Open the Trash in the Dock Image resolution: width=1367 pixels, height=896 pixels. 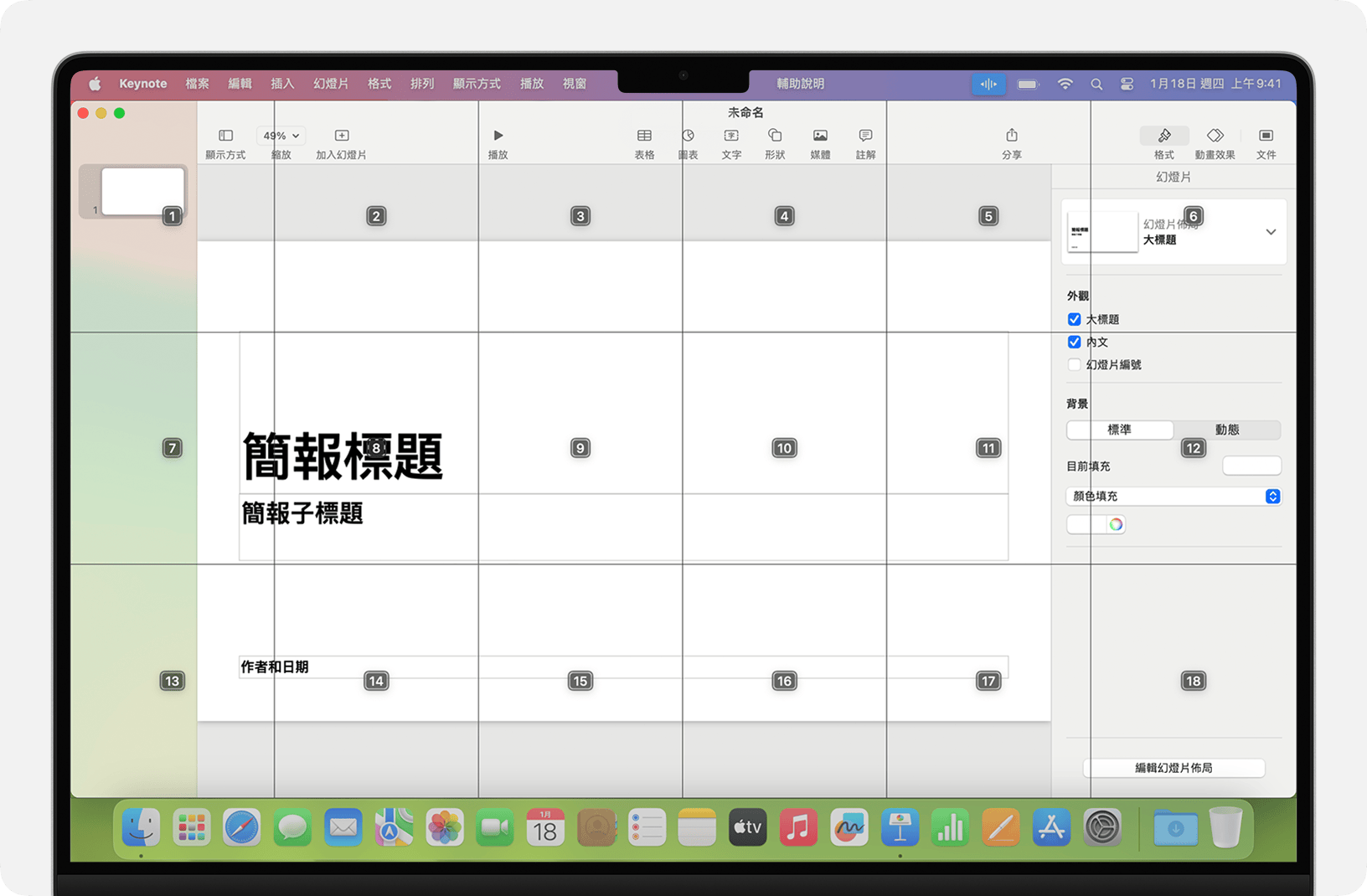(x=1225, y=828)
